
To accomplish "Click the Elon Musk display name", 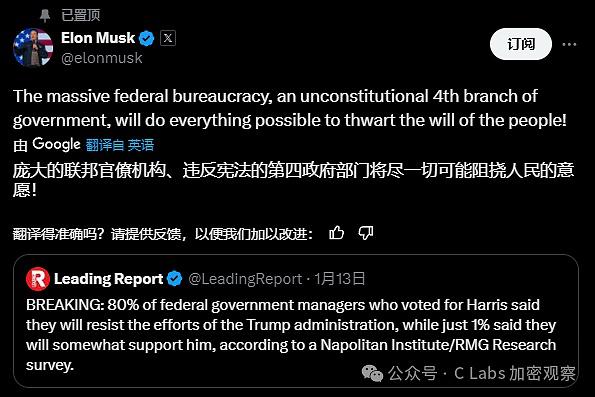I will pyautogui.click(x=98, y=38).
